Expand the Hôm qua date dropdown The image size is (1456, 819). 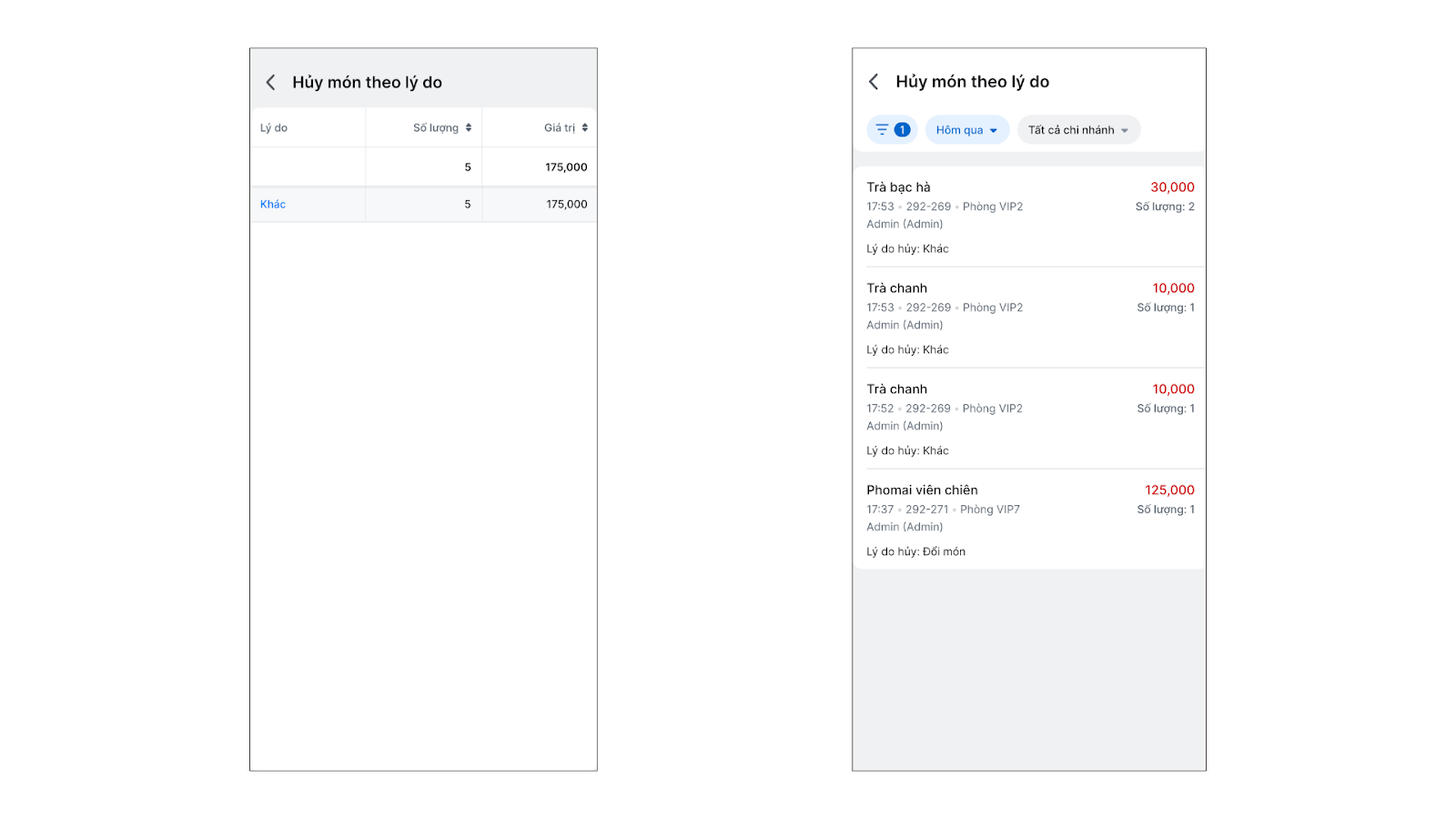click(966, 130)
